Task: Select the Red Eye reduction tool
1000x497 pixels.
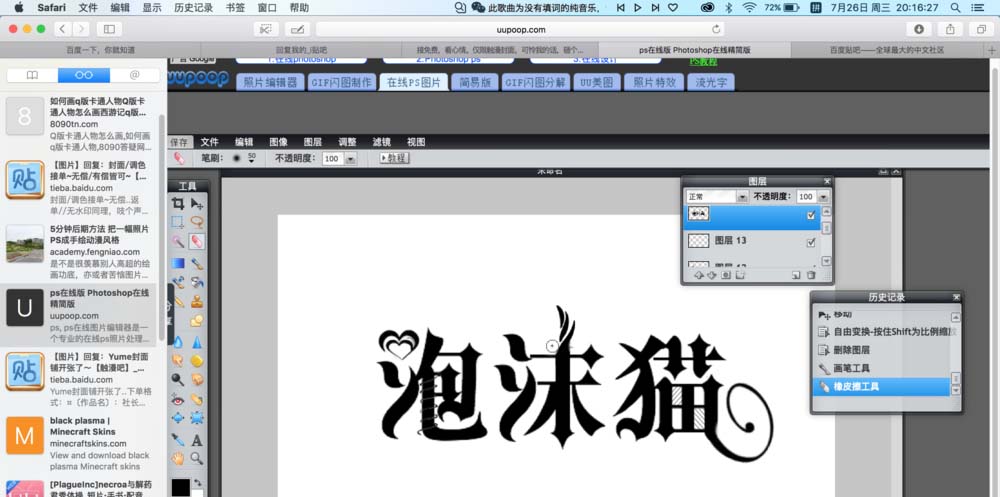Action: (x=178, y=399)
